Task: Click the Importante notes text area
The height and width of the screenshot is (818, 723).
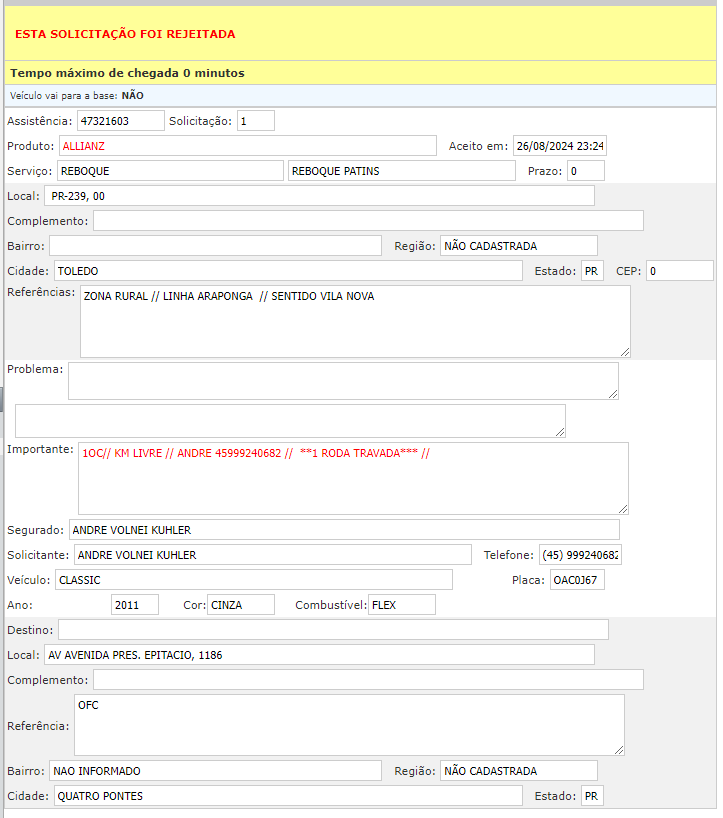Action: (x=353, y=478)
